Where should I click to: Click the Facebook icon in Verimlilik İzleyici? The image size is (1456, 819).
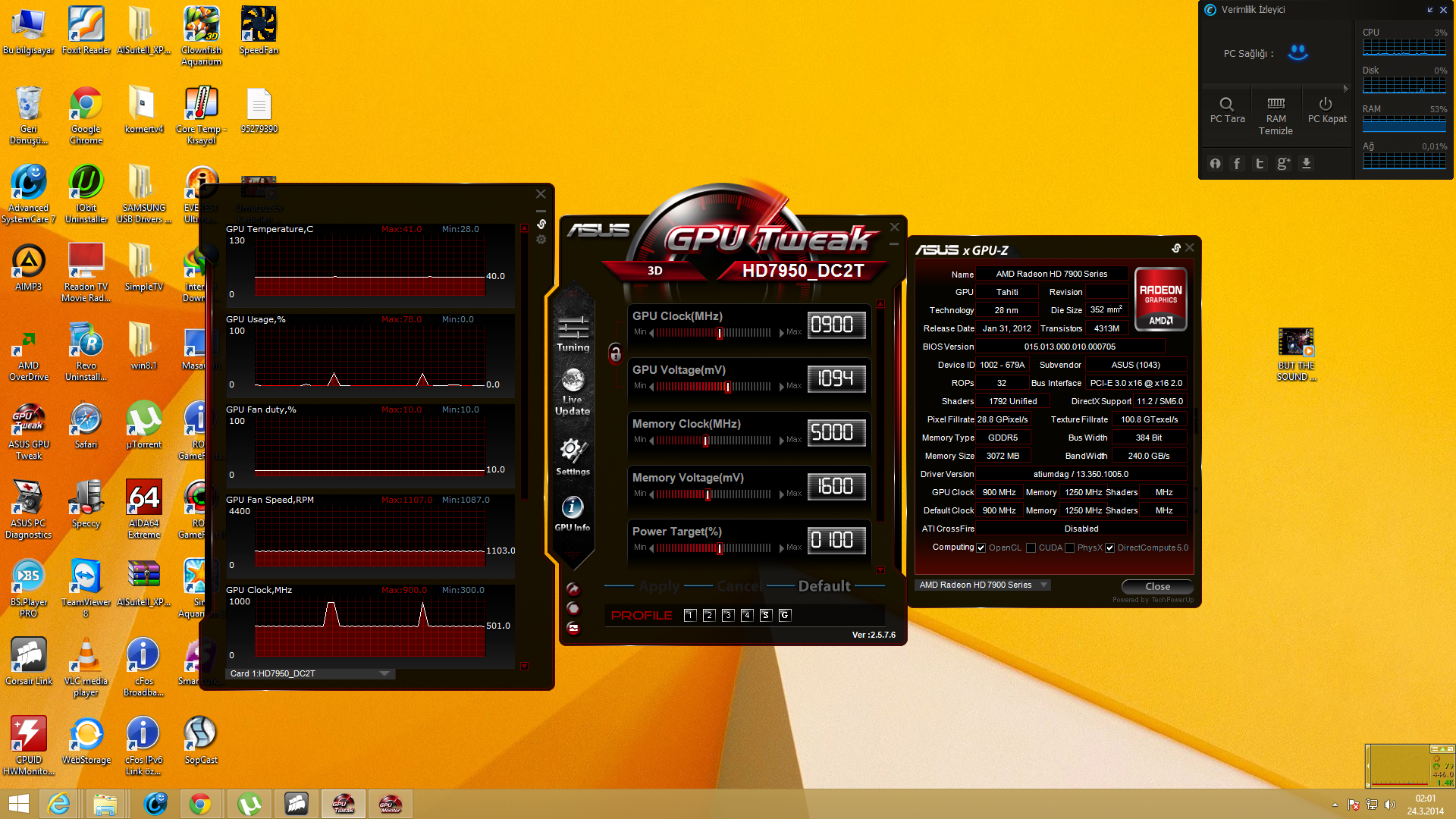(x=1237, y=164)
